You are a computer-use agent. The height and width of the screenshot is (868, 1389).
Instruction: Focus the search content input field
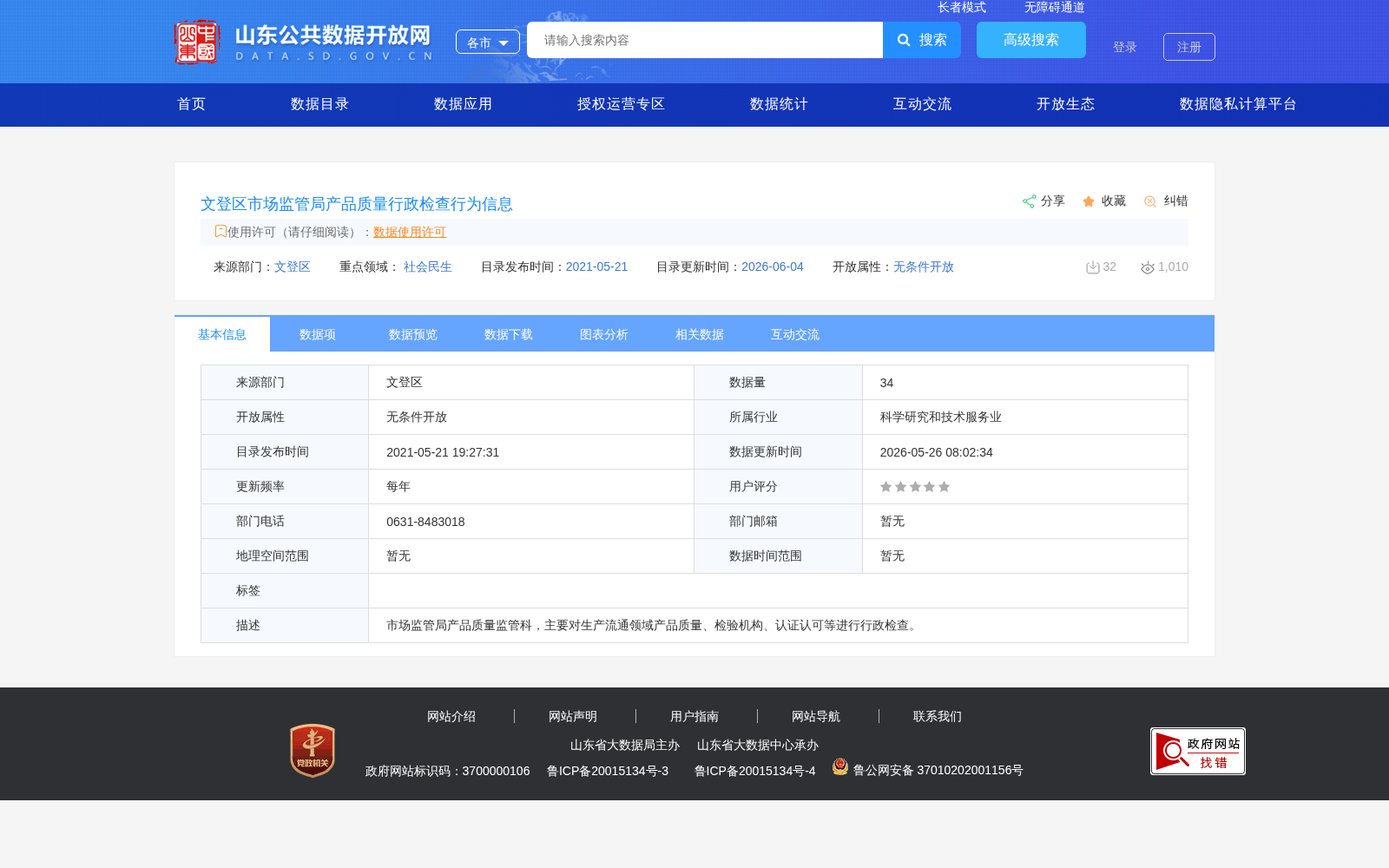pyautogui.click(x=705, y=40)
